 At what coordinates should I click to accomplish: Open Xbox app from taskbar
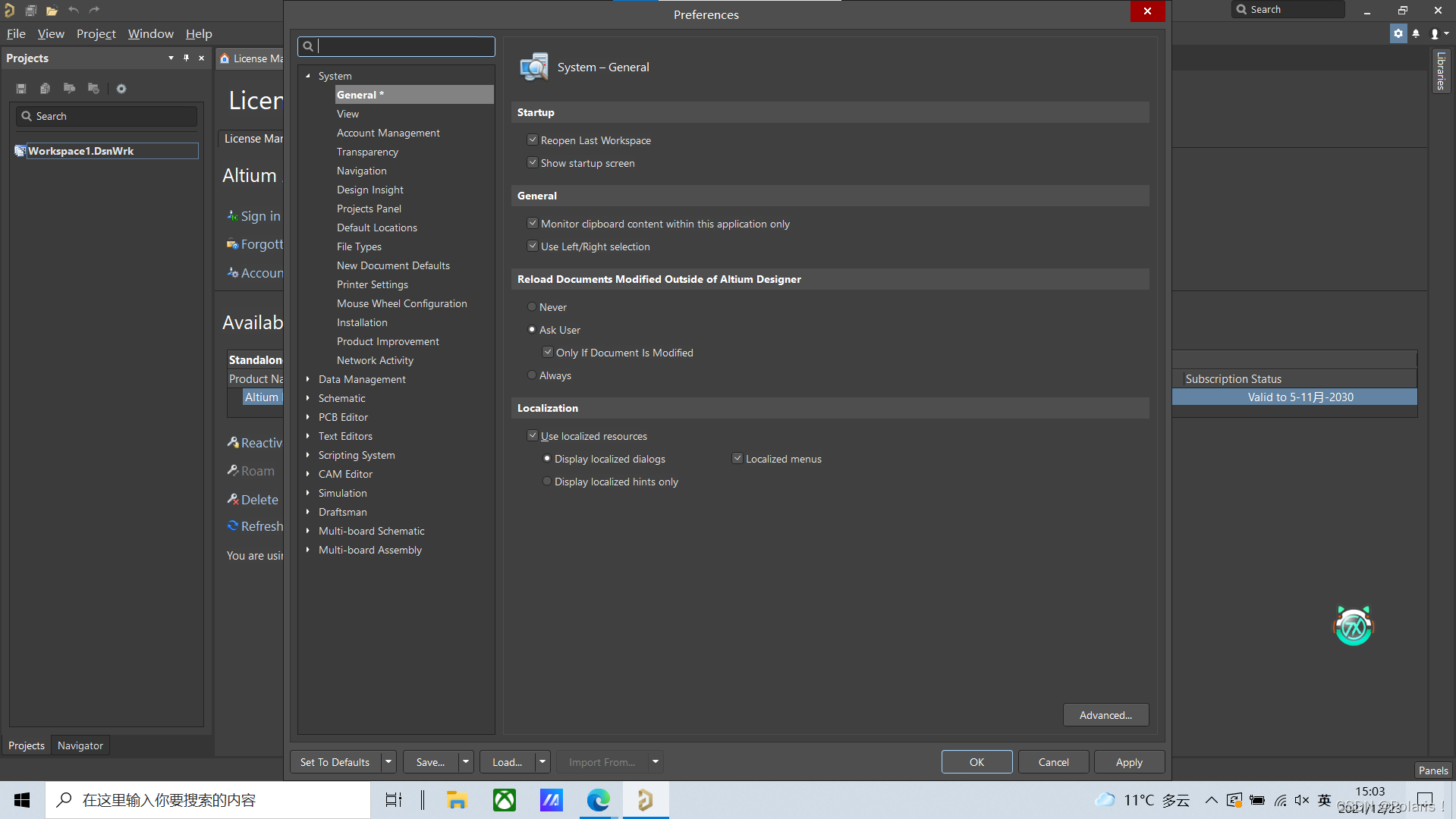505,800
